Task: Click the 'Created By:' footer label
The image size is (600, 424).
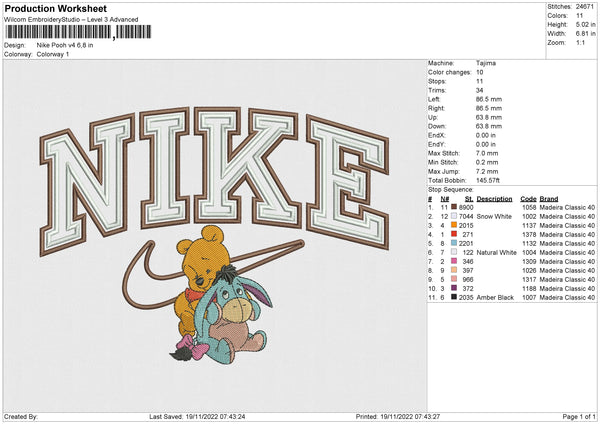Action: point(21,416)
